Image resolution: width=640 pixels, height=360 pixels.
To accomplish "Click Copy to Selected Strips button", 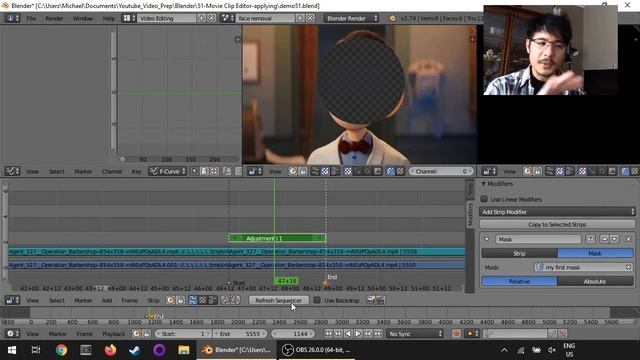I will click(x=557, y=224).
